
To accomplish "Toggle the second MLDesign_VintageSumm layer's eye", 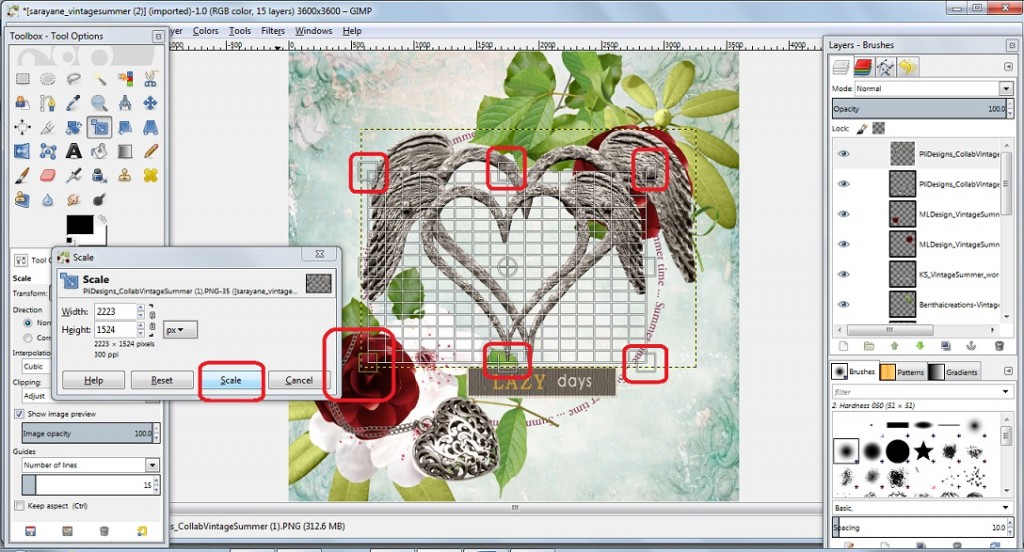I will [x=844, y=244].
